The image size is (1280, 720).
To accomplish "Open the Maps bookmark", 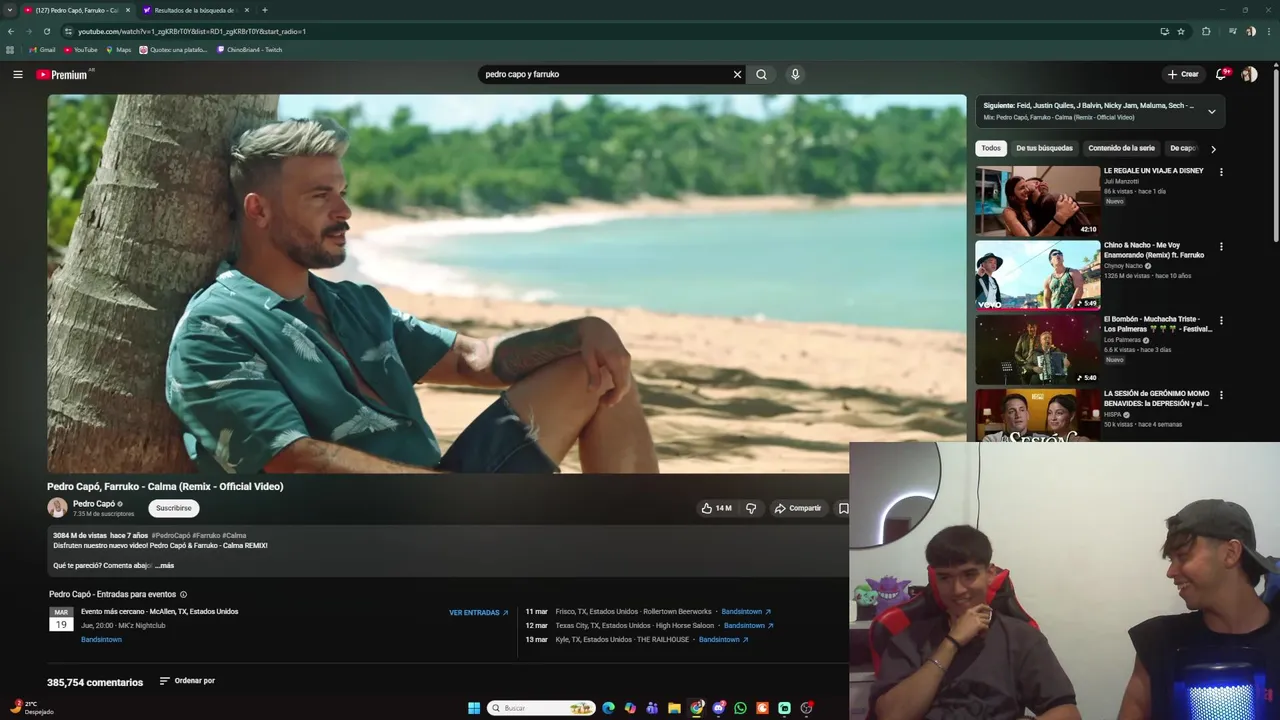I will [118, 50].
